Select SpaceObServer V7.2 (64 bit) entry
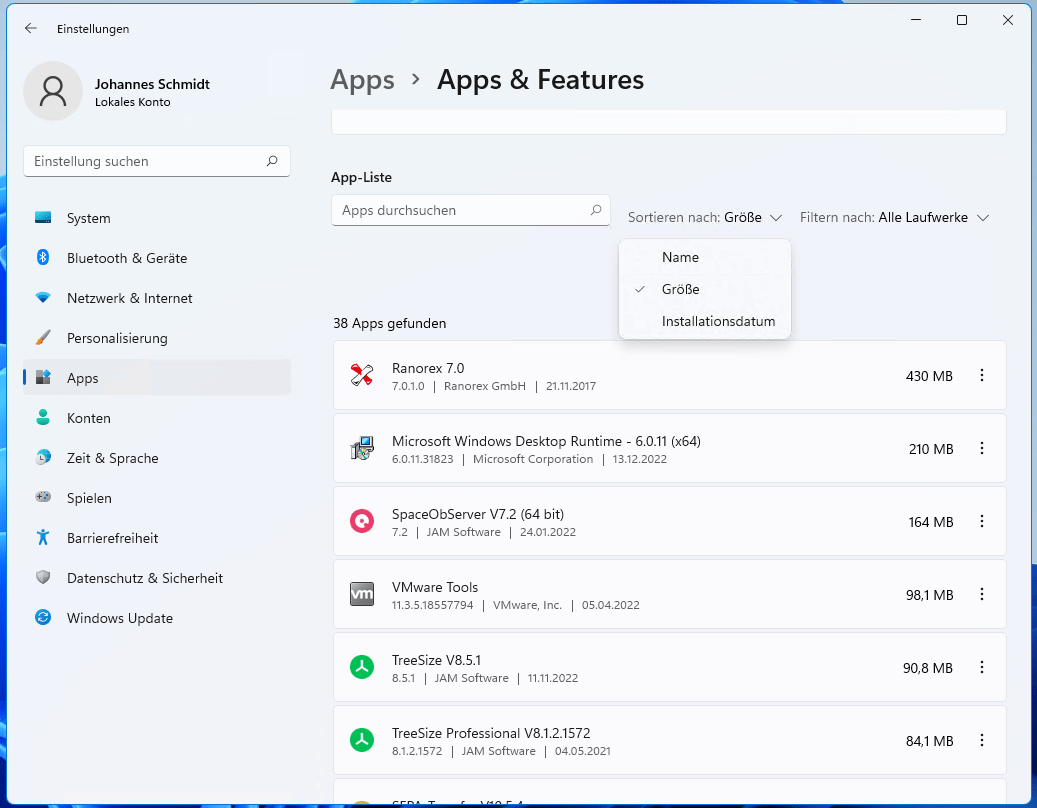Screen dimensions: 1037x808 (x=478, y=514)
